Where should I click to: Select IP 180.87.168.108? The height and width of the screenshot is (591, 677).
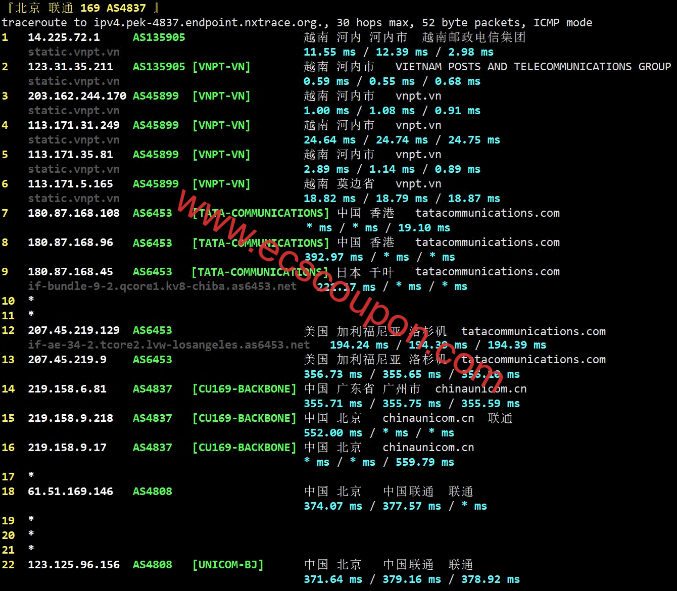point(74,213)
